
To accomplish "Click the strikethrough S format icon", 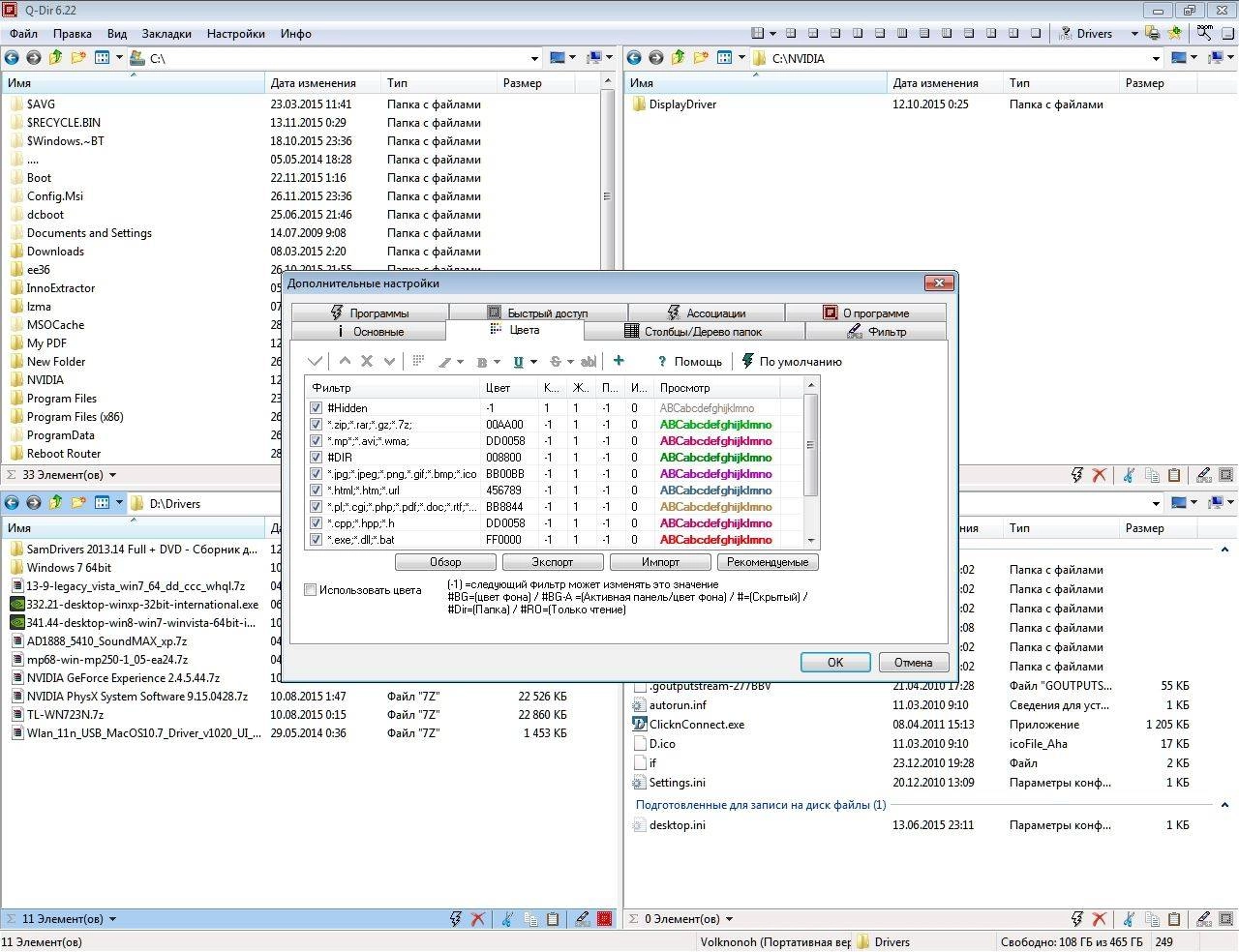I will point(556,362).
